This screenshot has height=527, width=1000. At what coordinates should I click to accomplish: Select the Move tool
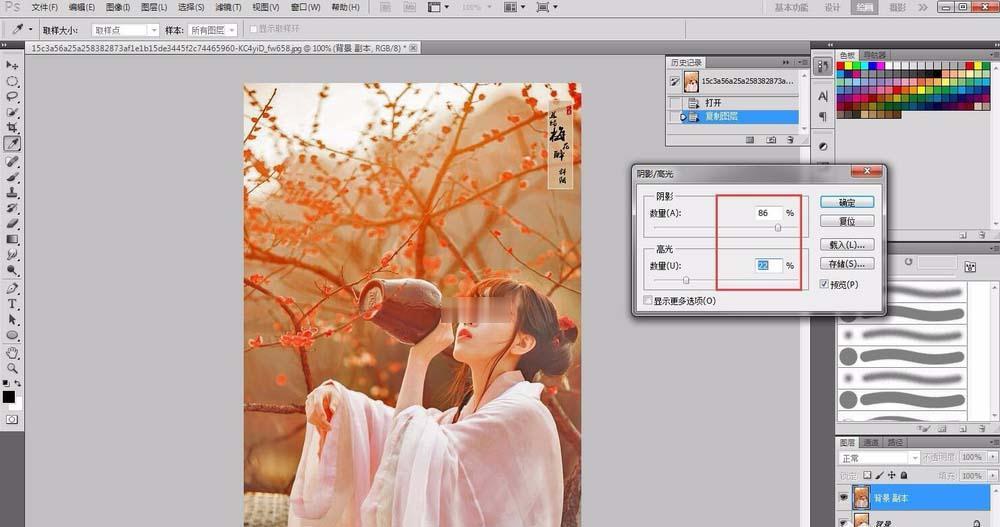(13, 65)
